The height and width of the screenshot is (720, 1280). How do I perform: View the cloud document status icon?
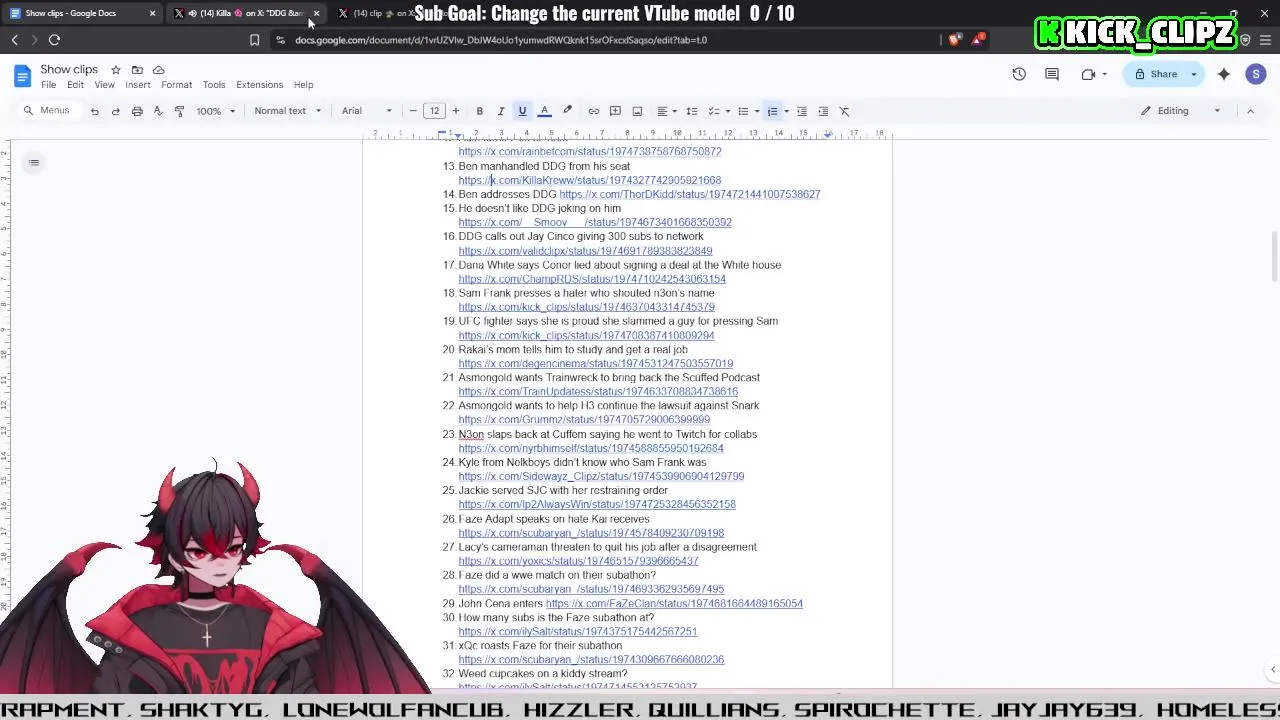tap(158, 70)
